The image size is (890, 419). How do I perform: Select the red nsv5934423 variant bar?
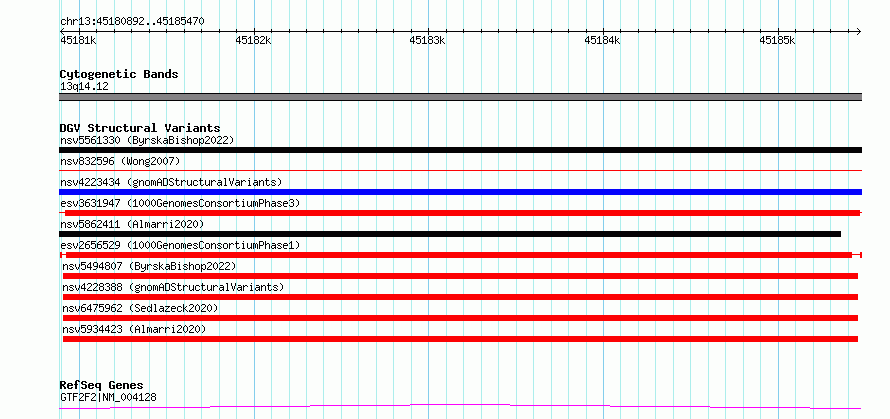[x=460, y=339]
